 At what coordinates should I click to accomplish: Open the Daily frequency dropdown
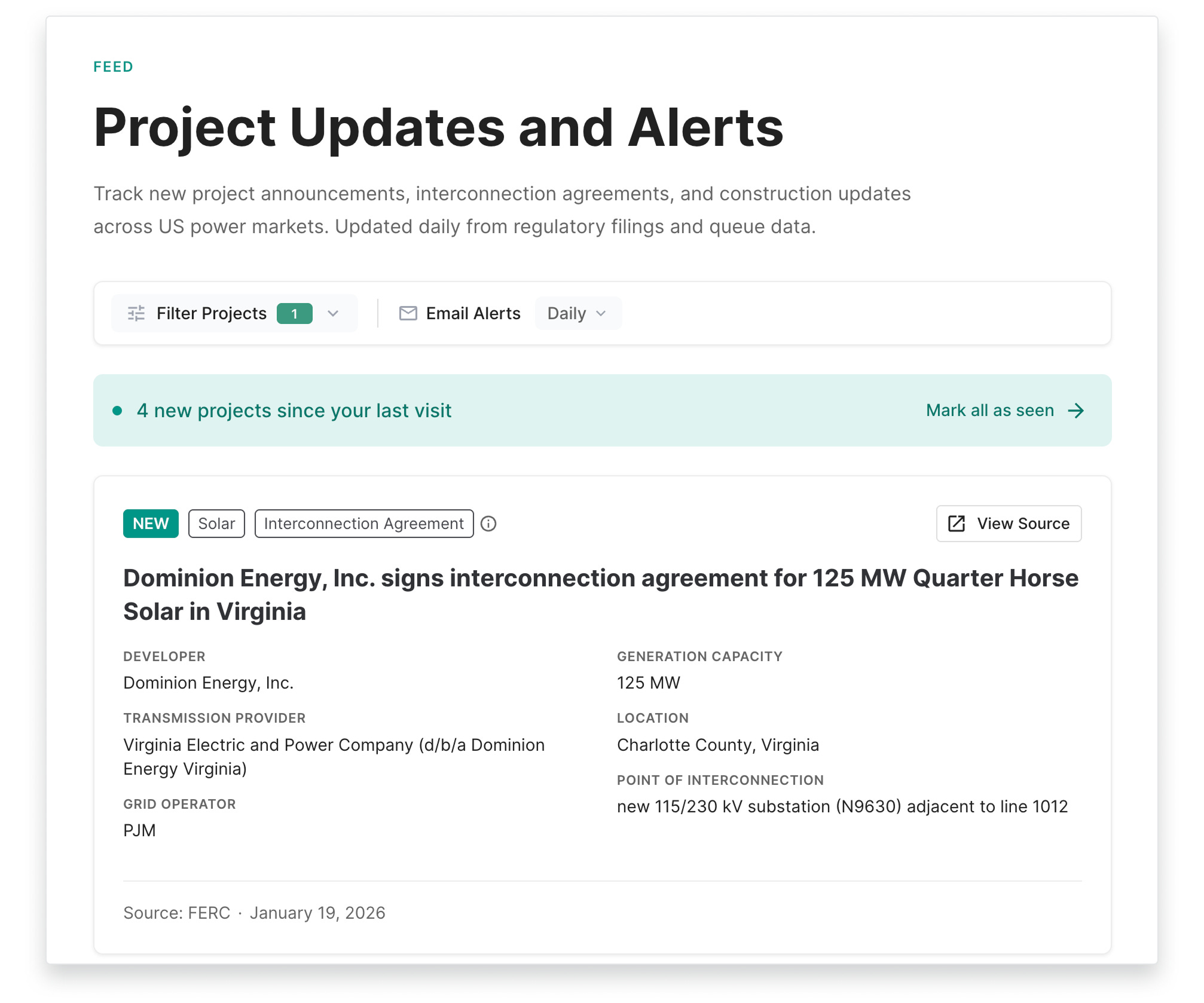577,313
